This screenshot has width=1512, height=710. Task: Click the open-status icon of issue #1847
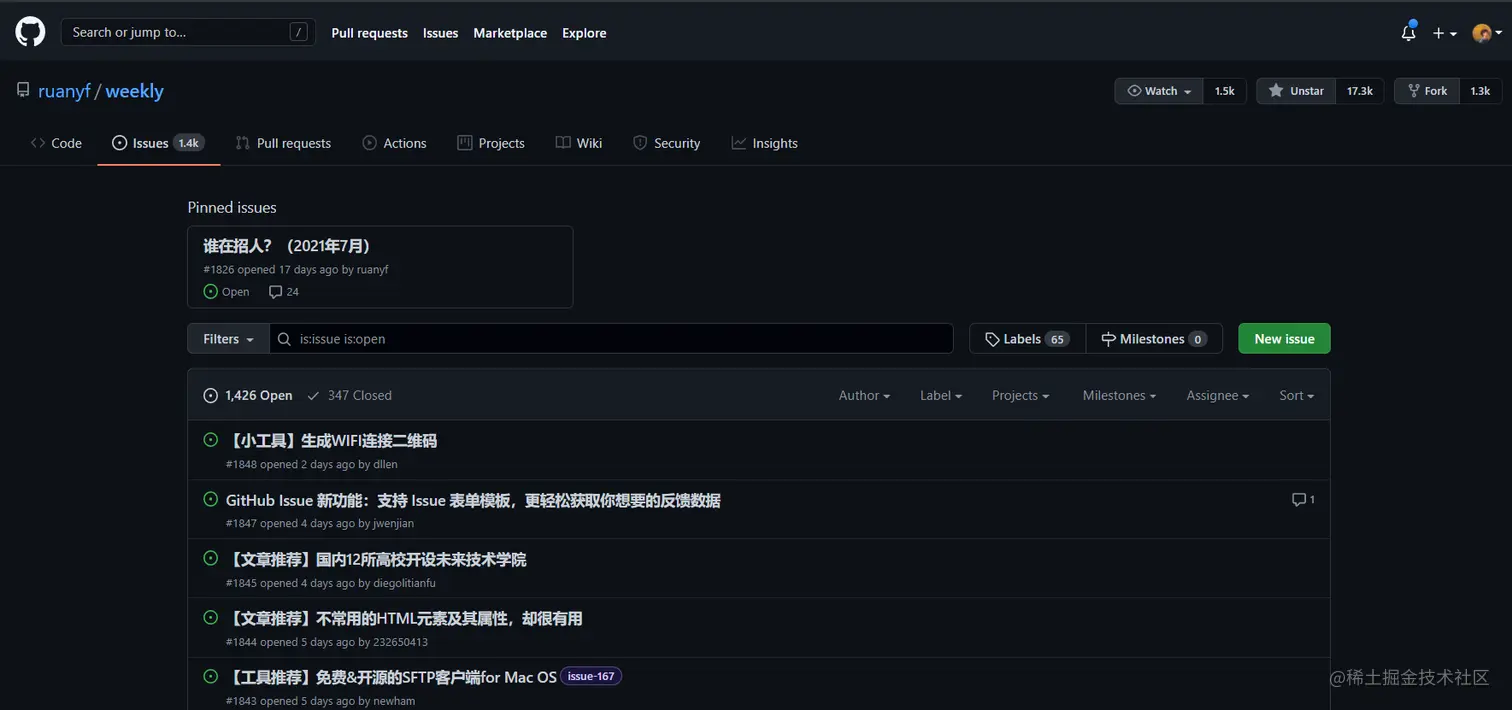211,499
